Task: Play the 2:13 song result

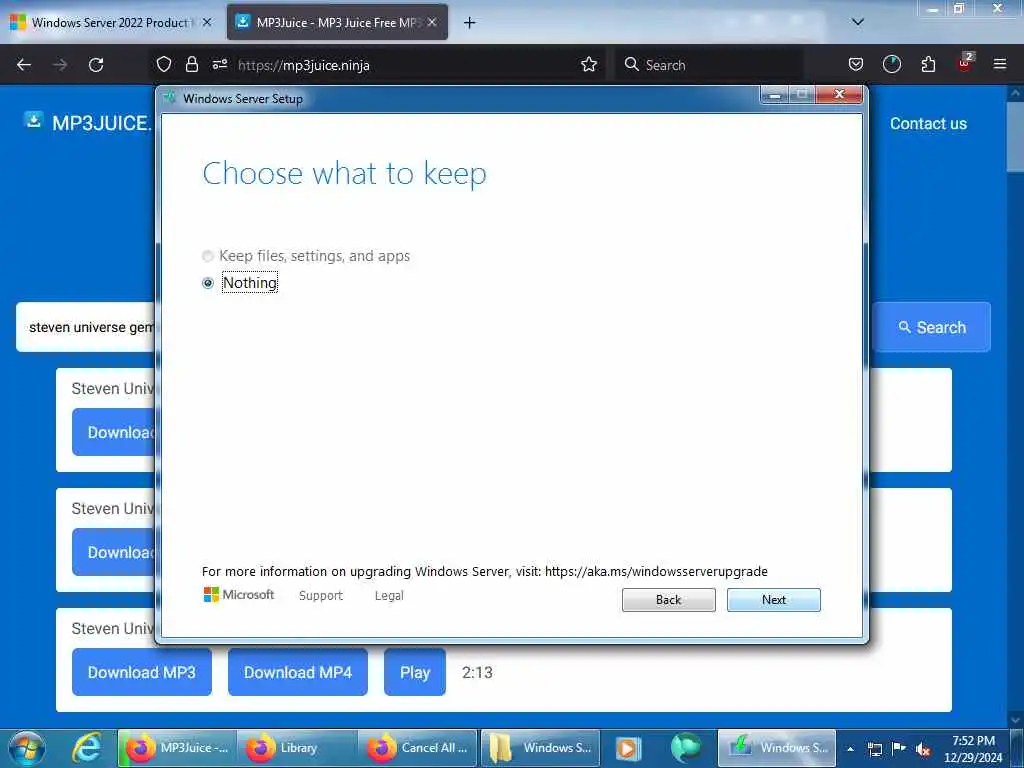Action: click(x=415, y=672)
